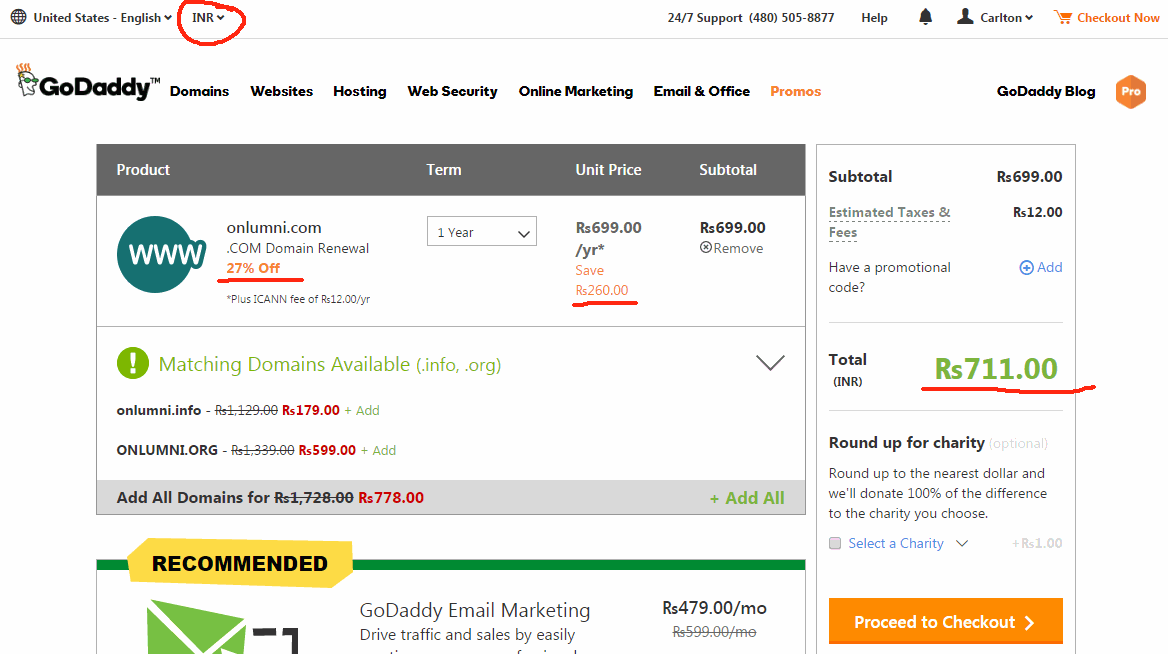Open the 1 Year term dropdown

[x=482, y=232]
